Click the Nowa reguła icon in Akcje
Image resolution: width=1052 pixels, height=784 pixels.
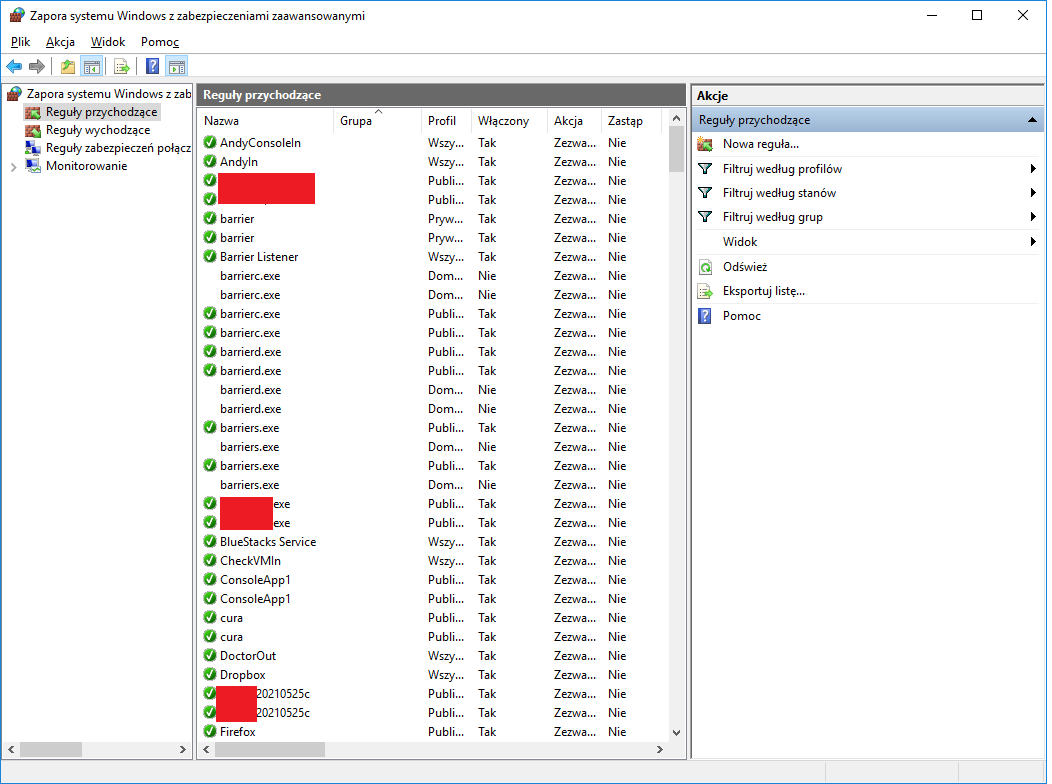coord(705,144)
